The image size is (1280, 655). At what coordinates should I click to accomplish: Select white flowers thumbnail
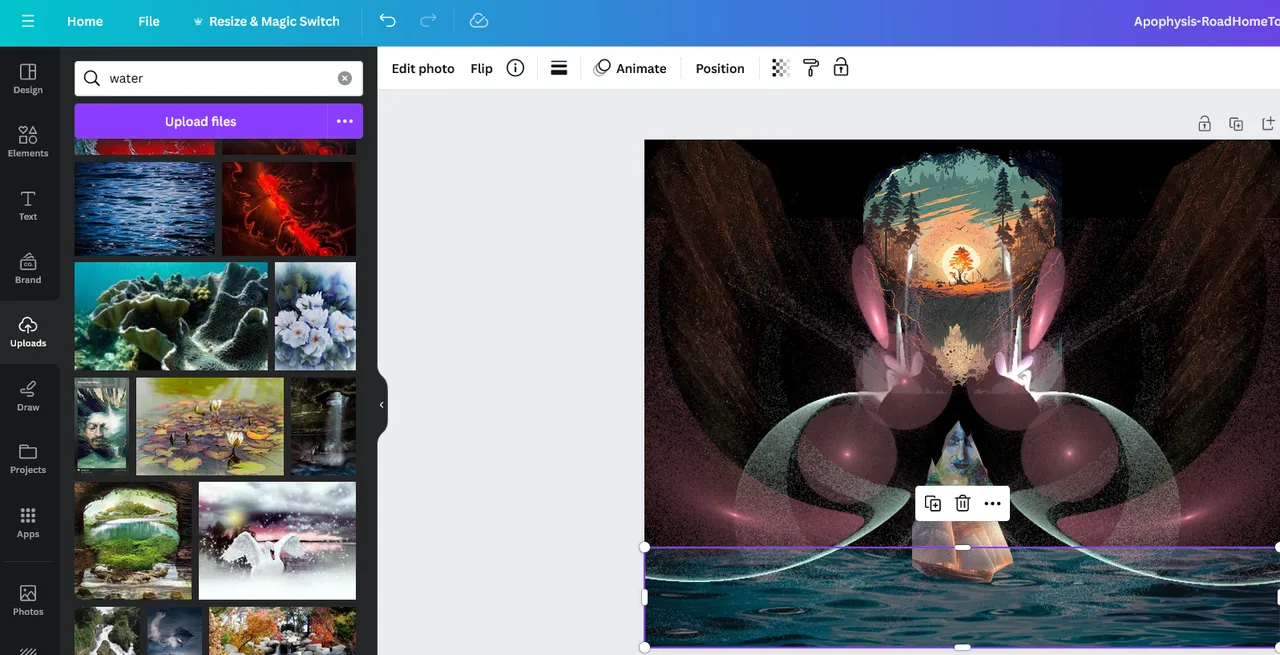click(x=315, y=316)
